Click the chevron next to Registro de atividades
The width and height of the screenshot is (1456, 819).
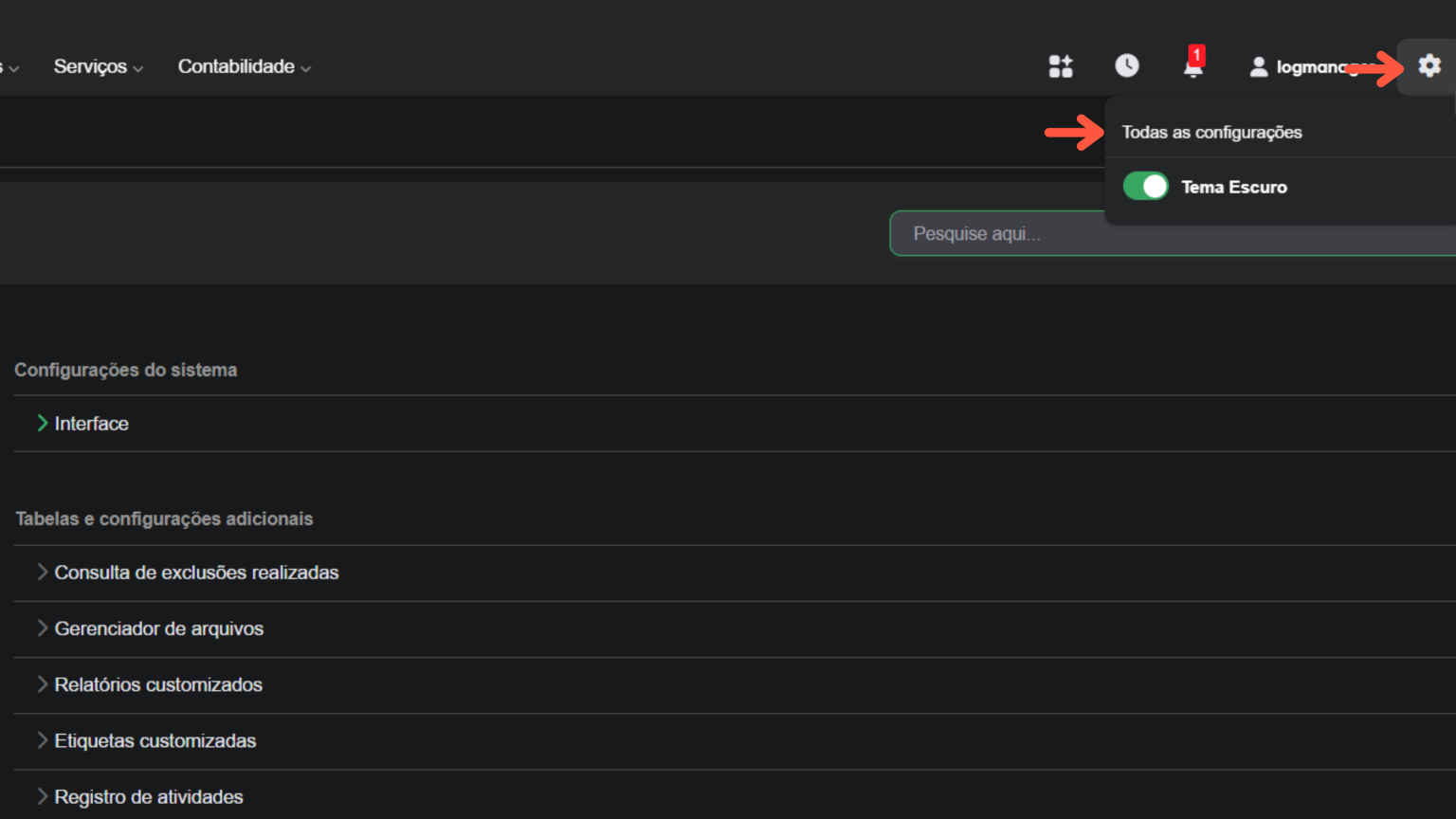[42, 796]
